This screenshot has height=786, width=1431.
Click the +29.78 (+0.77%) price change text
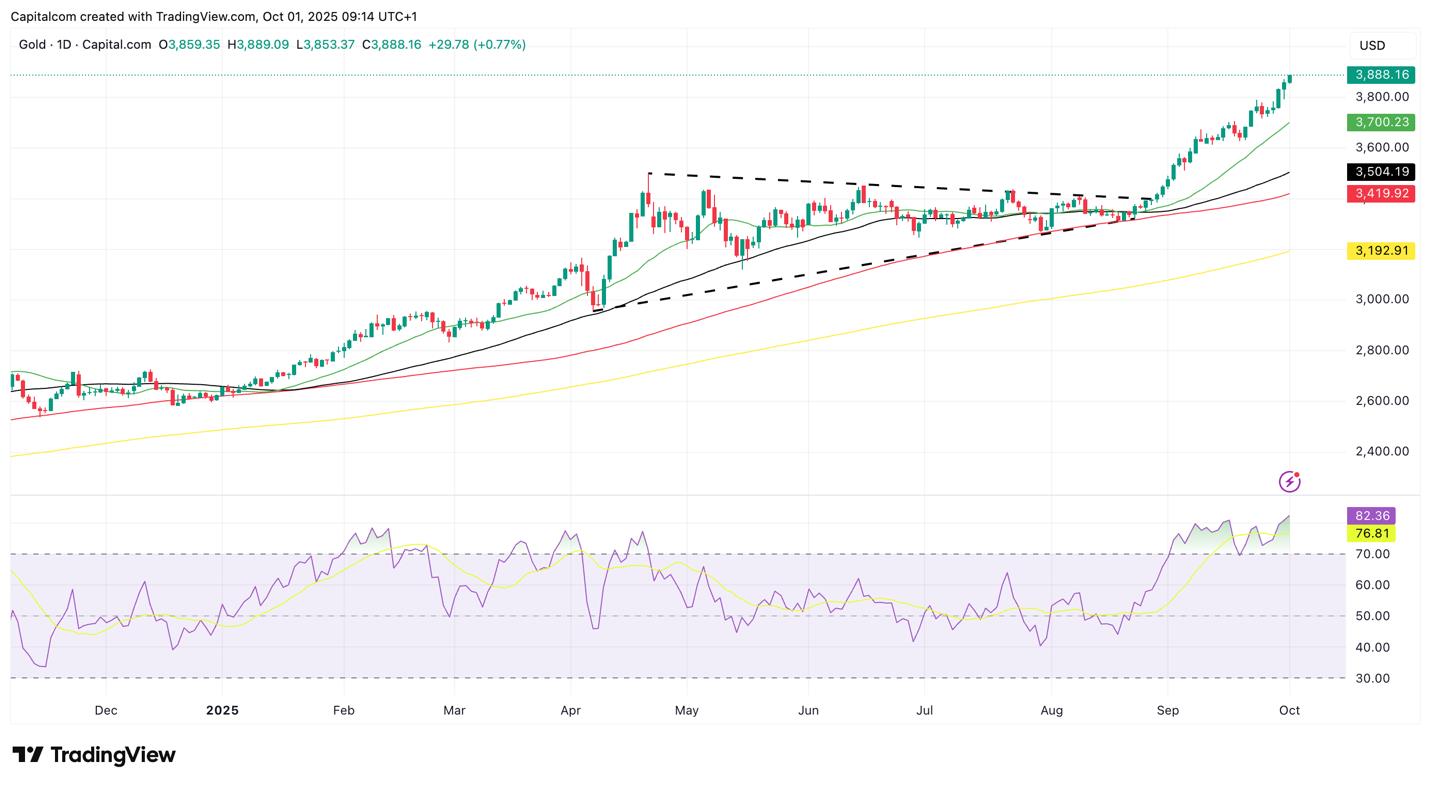pyautogui.click(x=477, y=45)
